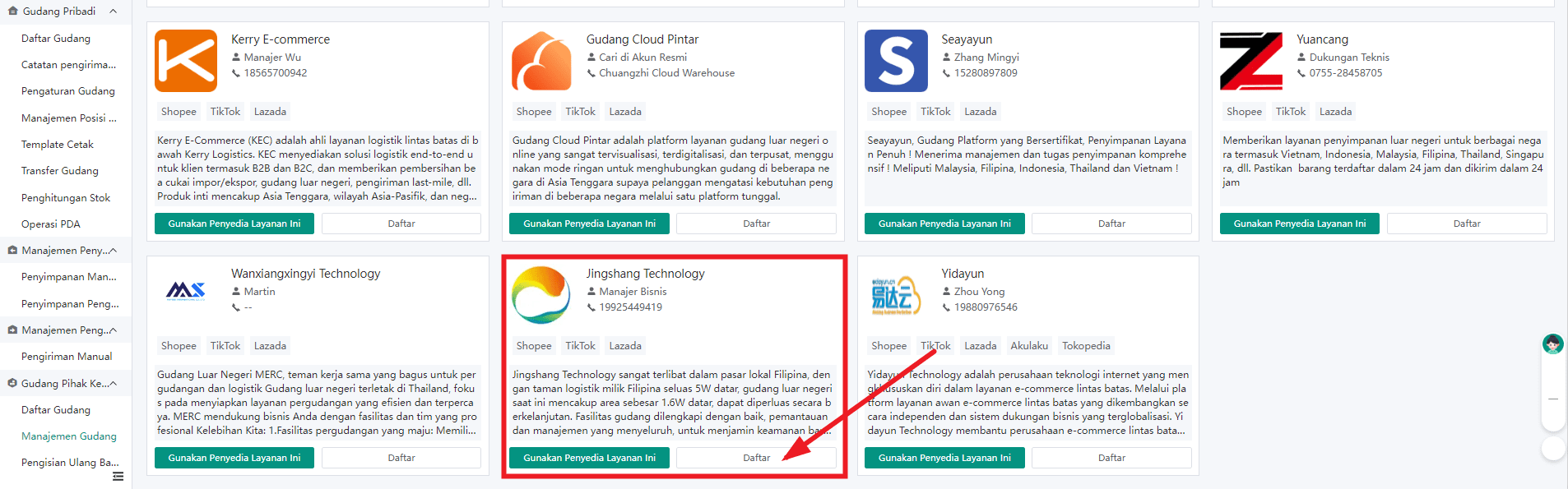Image resolution: width=1568 pixels, height=489 pixels.
Task: Click Daftar button for Yidayun
Action: tap(1111, 458)
